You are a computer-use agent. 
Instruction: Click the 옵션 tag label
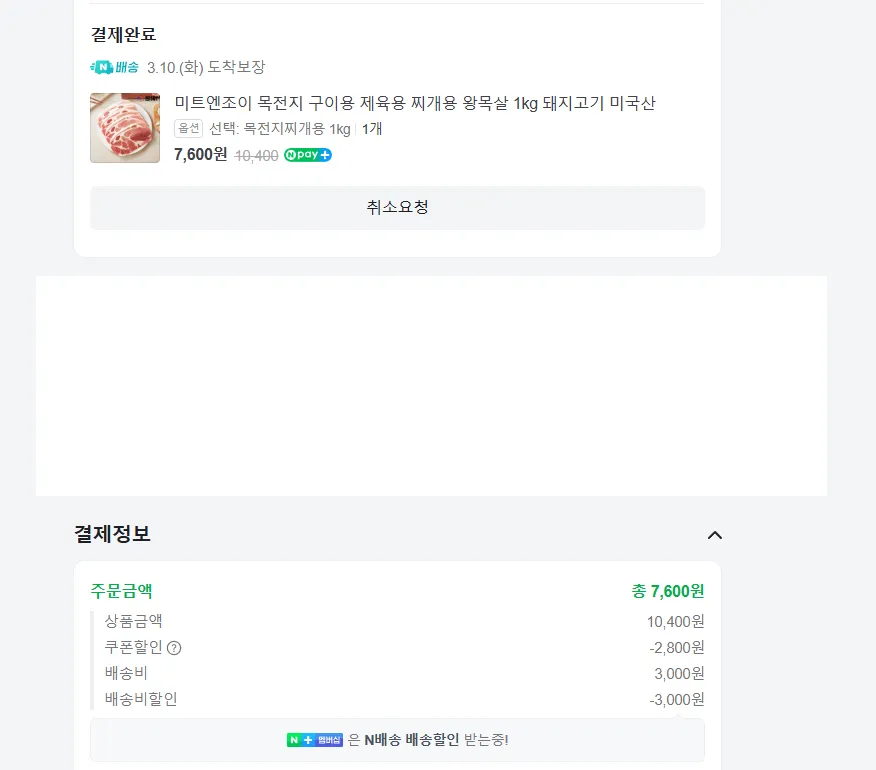188,129
